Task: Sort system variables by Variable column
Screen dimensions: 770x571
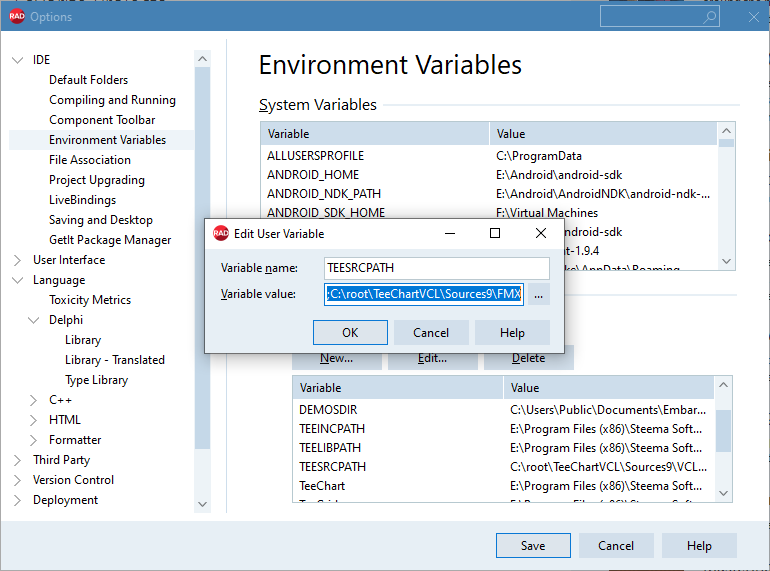Action: [375, 134]
